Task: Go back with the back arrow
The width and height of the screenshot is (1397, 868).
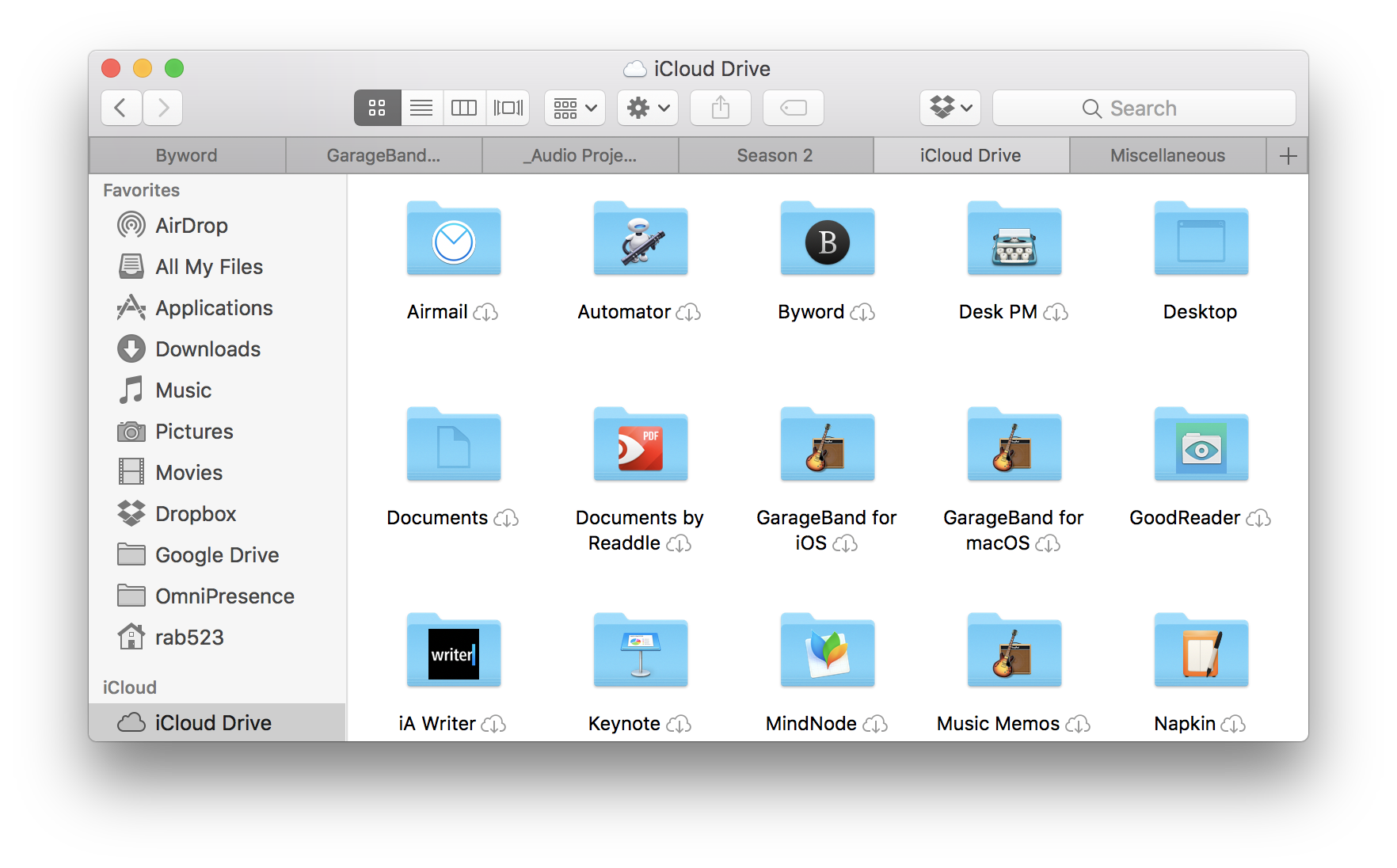Action: [121, 108]
